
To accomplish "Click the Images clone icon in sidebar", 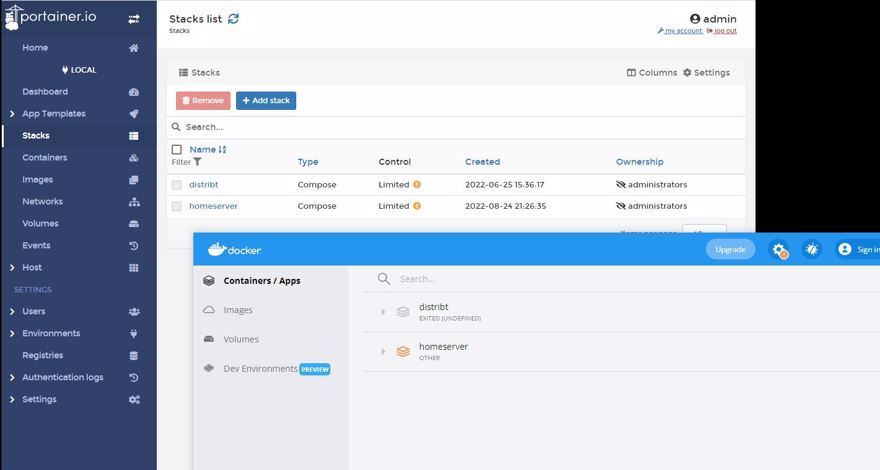I will click(134, 180).
